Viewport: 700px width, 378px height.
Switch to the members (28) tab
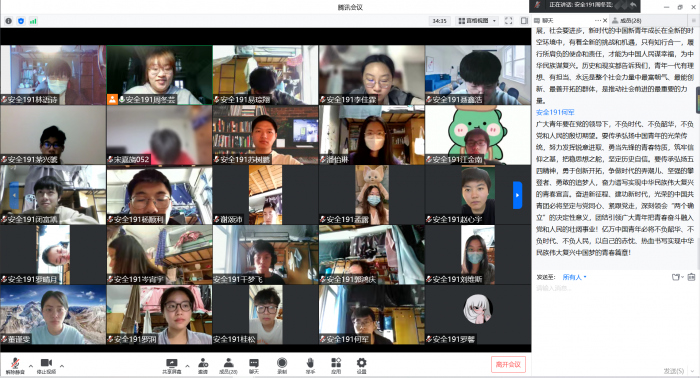tap(627, 21)
